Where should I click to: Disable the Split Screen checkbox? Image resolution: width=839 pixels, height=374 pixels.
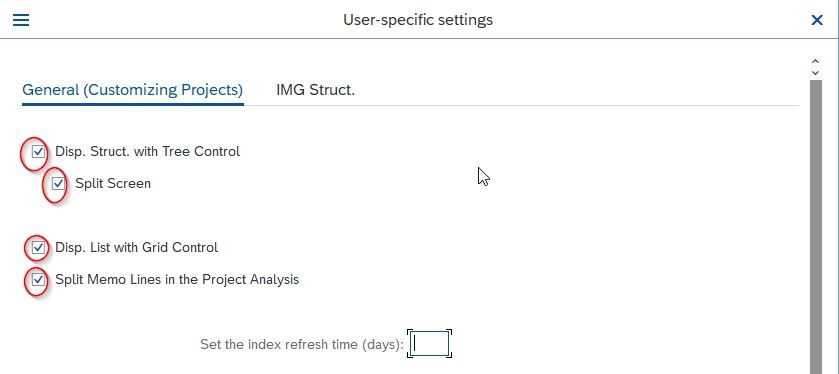pyautogui.click(x=58, y=184)
